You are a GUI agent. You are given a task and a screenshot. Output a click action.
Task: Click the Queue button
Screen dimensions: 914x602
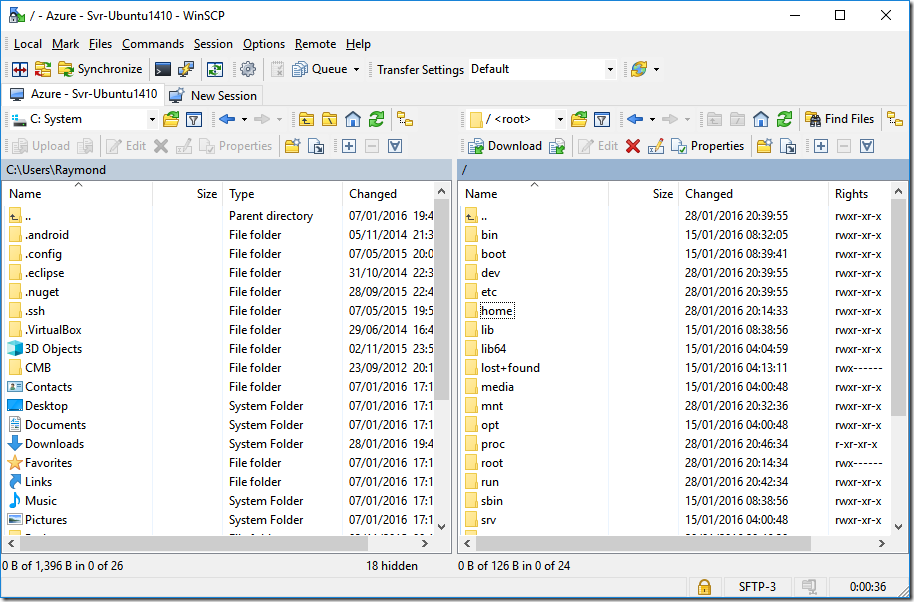[319, 69]
